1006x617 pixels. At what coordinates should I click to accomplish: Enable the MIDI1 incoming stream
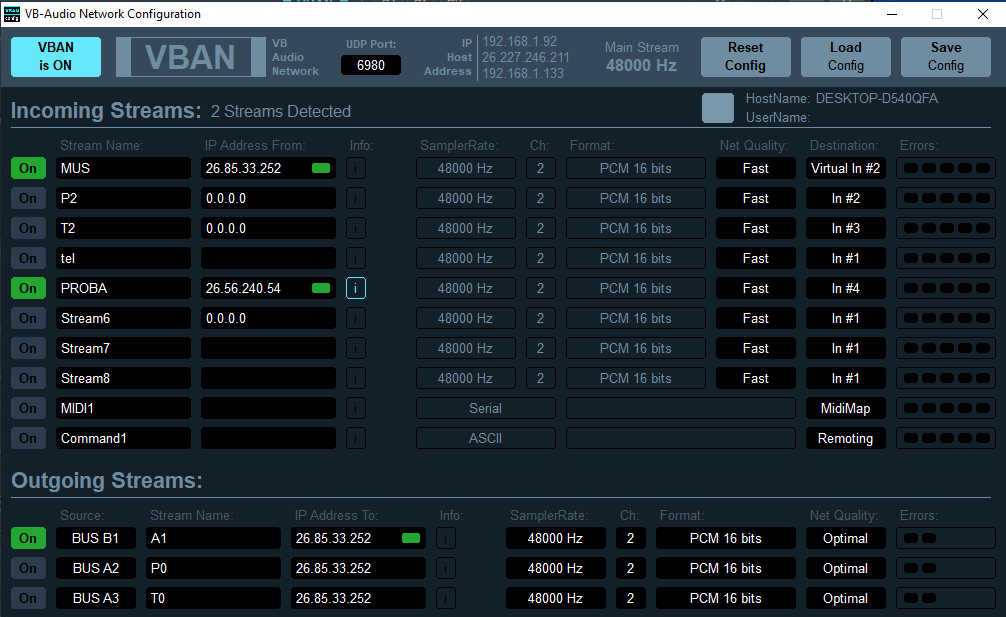coord(28,408)
